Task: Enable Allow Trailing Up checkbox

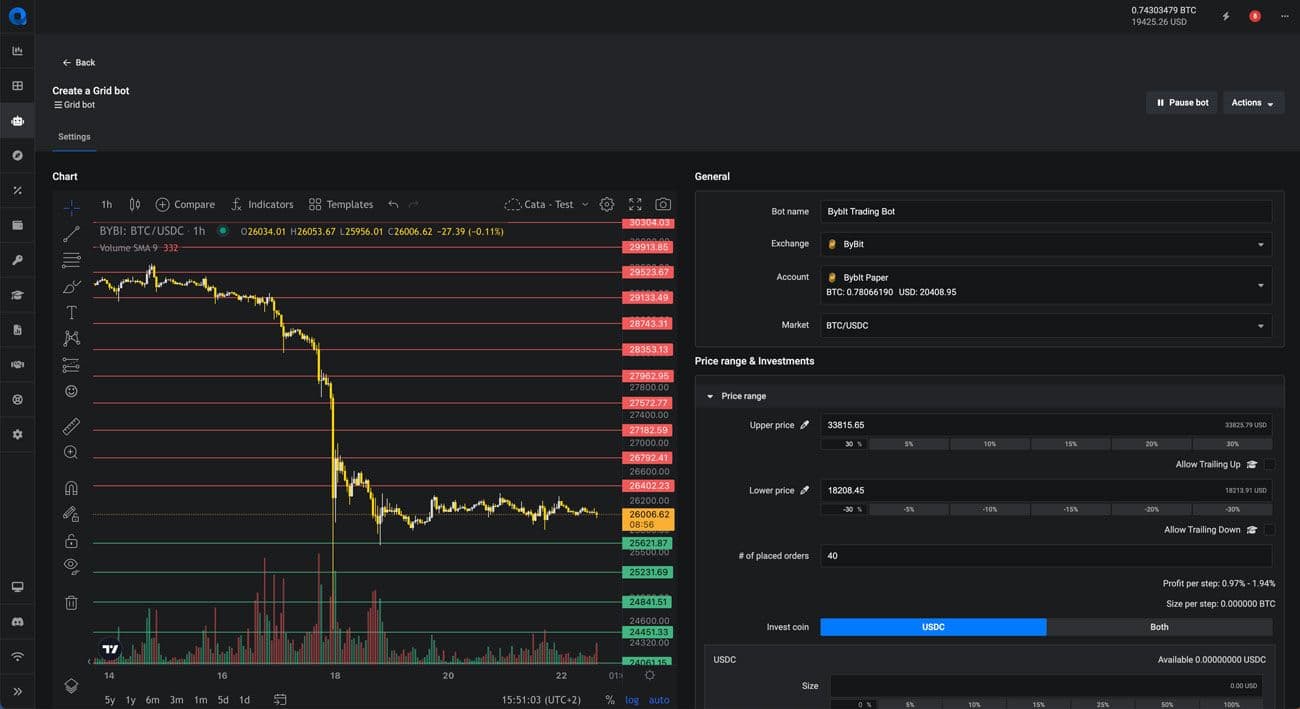Action: click(x=1269, y=464)
